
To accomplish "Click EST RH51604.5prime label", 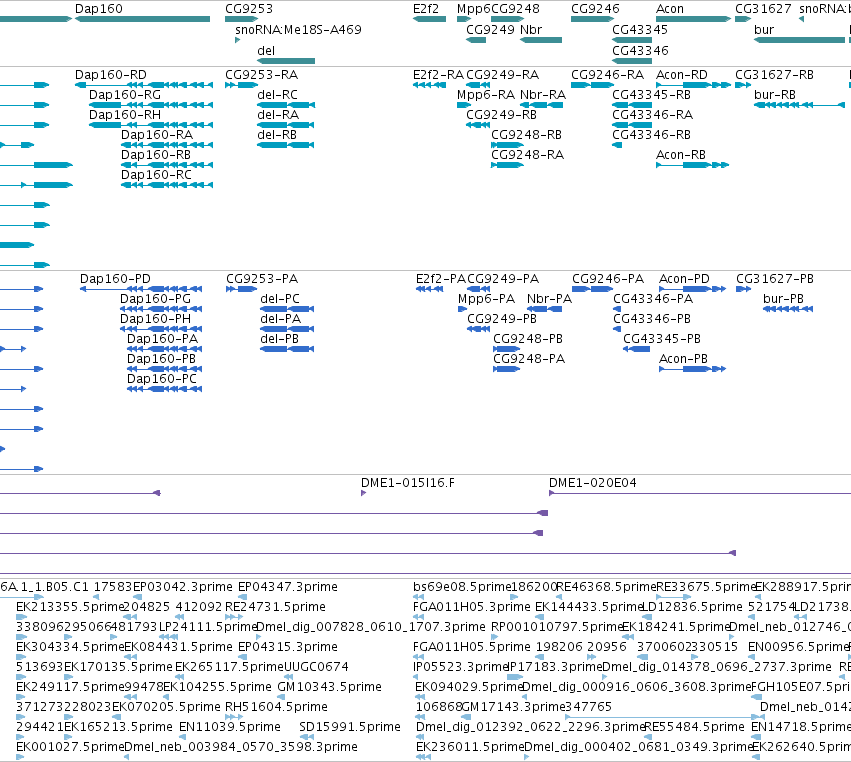I will pos(276,707).
